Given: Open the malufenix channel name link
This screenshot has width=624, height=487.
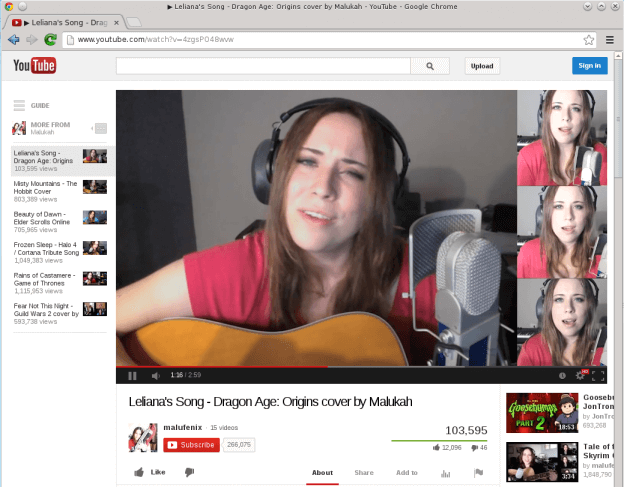Looking at the screenshot, I should [183, 427].
